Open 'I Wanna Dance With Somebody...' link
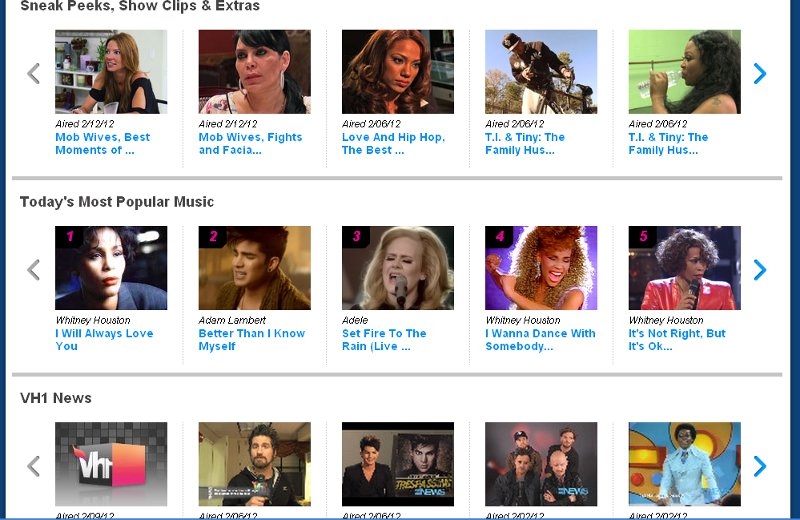800x520 pixels. click(540, 340)
